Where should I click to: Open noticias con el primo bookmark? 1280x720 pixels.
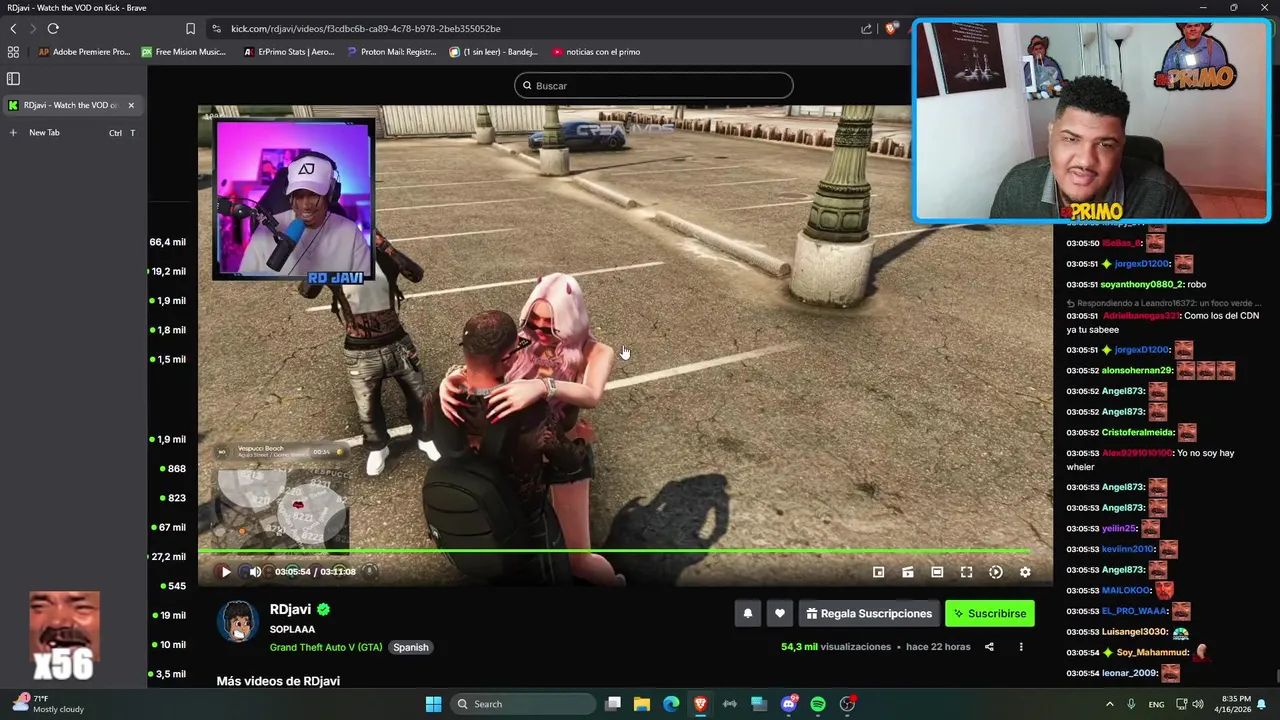coord(596,52)
